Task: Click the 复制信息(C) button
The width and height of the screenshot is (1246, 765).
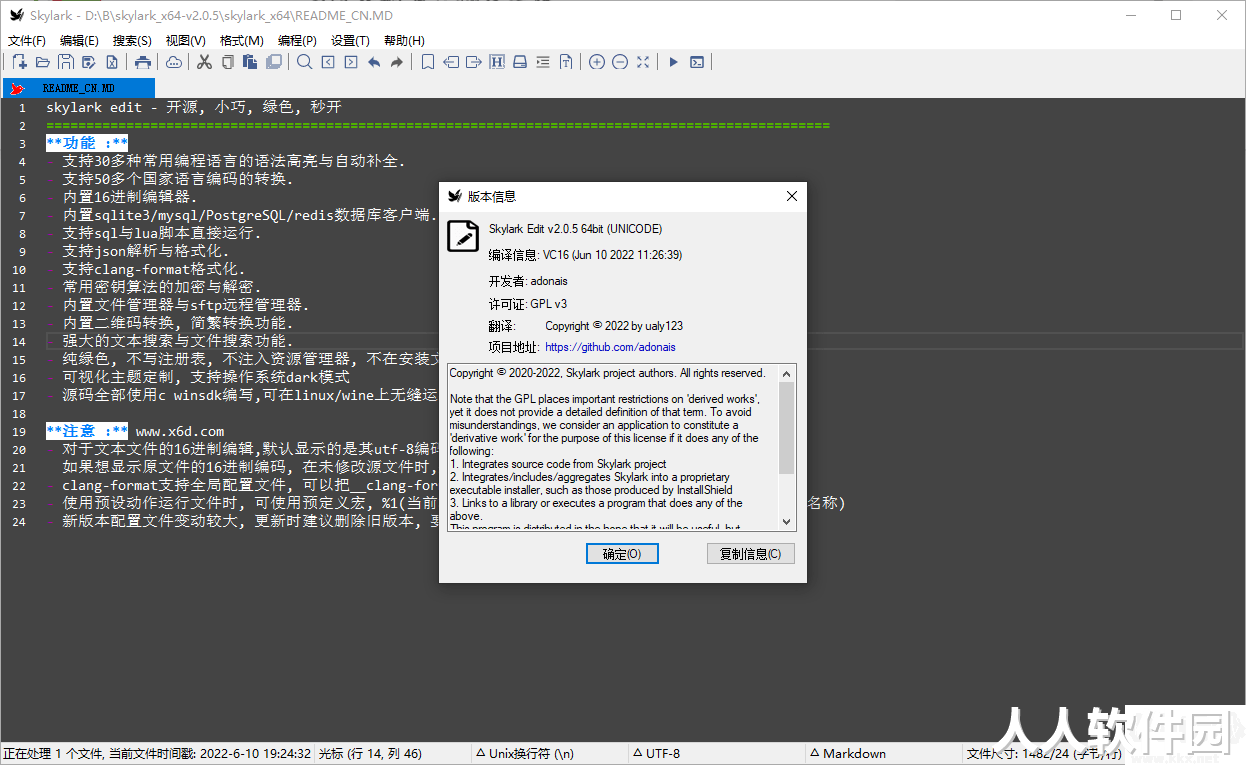Action: click(751, 554)
